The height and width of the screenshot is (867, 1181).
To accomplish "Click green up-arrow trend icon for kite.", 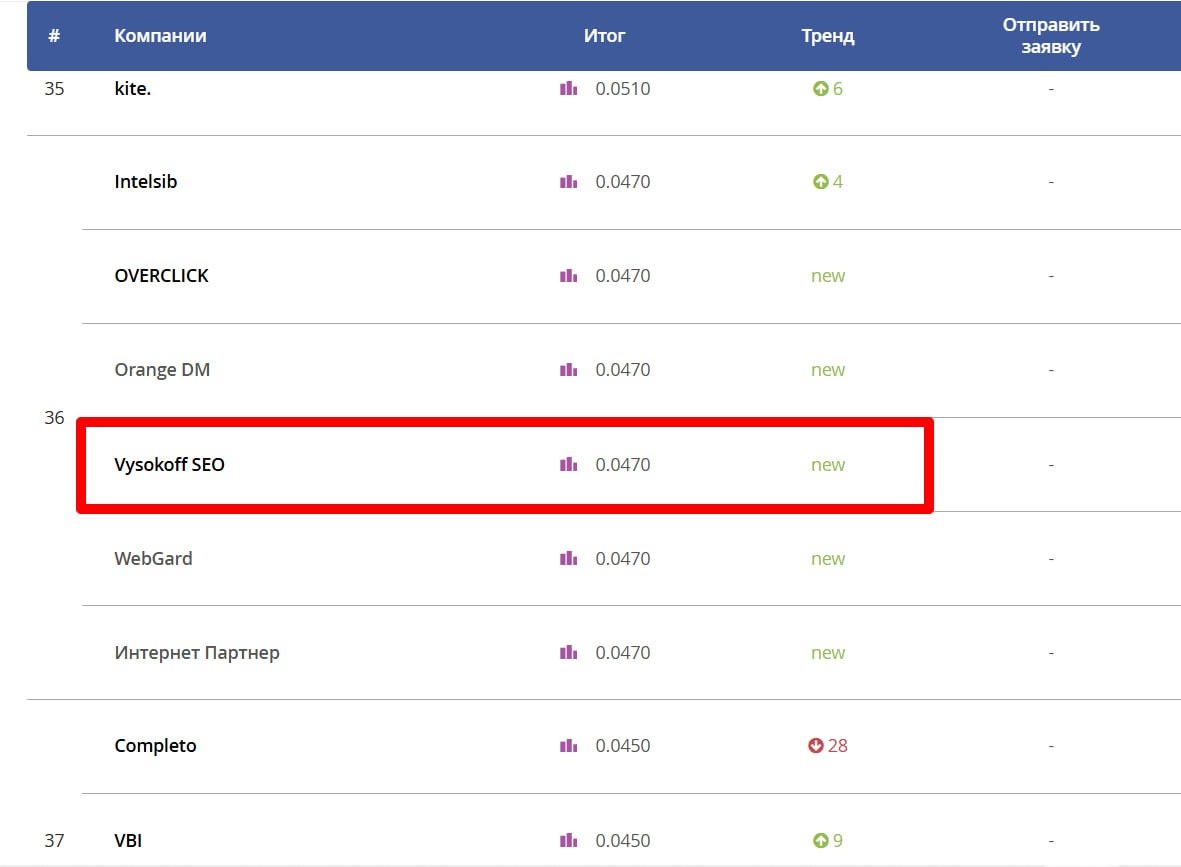I will [x=820, y=89].
